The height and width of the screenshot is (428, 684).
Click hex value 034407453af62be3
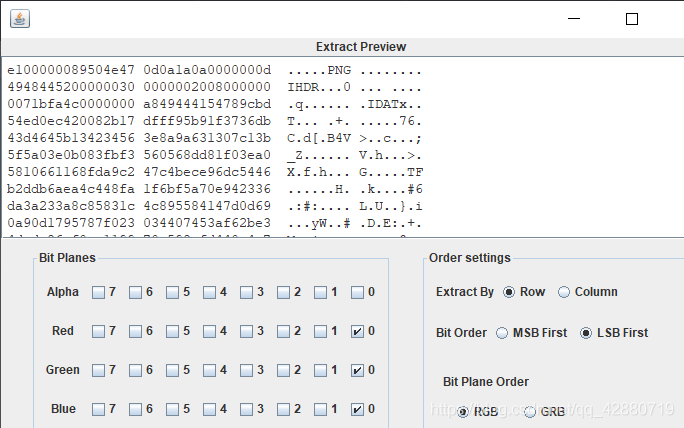[x=207, y=223]
